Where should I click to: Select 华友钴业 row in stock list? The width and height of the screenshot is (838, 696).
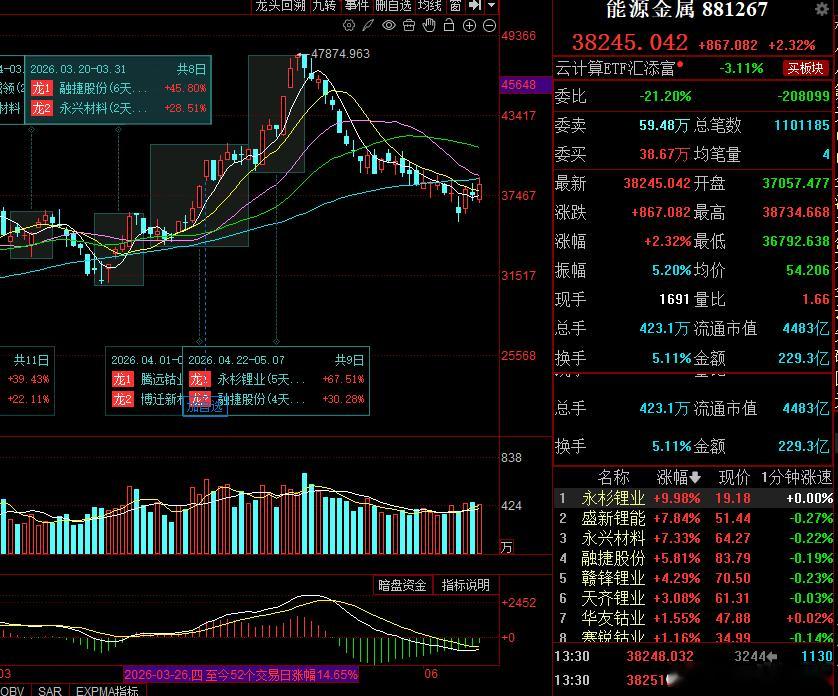(x=694, y=618)
